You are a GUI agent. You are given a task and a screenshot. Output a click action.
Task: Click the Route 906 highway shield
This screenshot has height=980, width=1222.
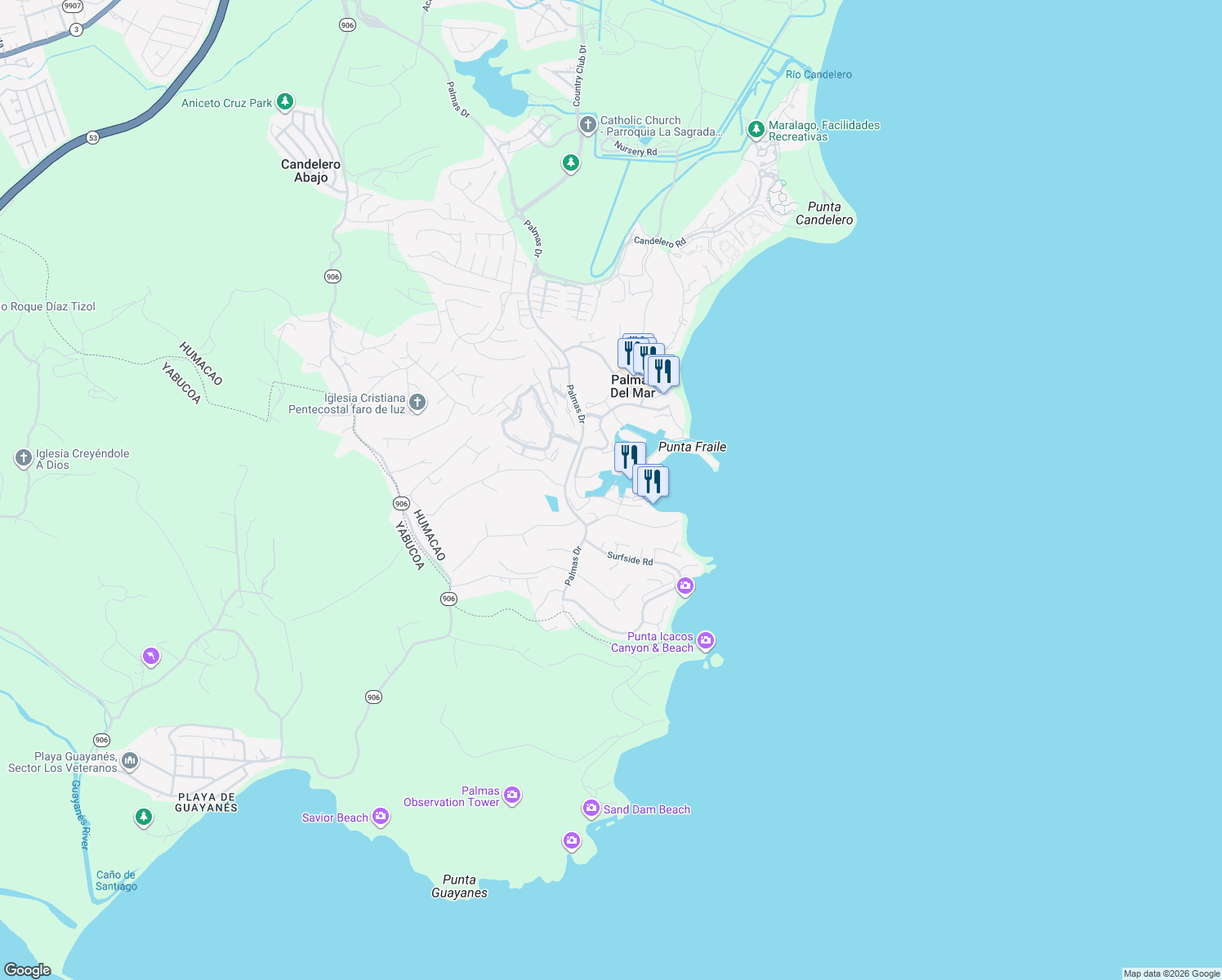[x=332, y=277]
